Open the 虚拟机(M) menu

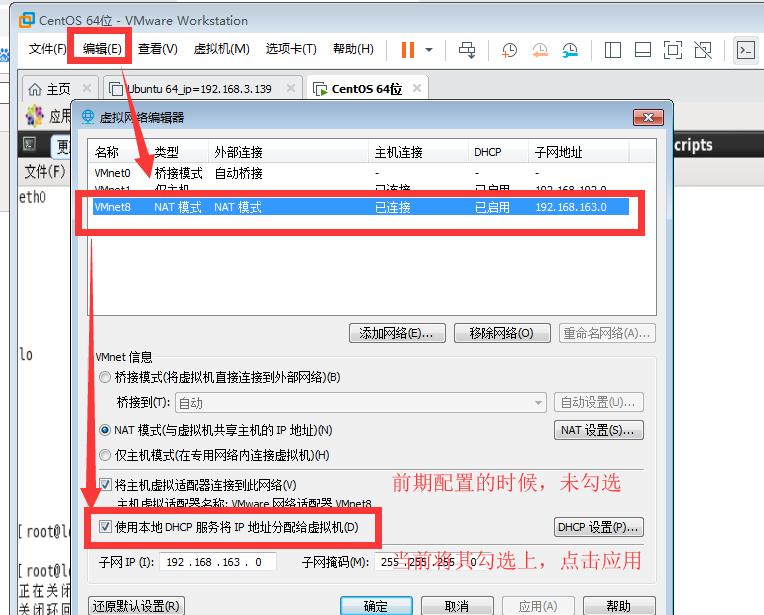click(x=221, y=49)
